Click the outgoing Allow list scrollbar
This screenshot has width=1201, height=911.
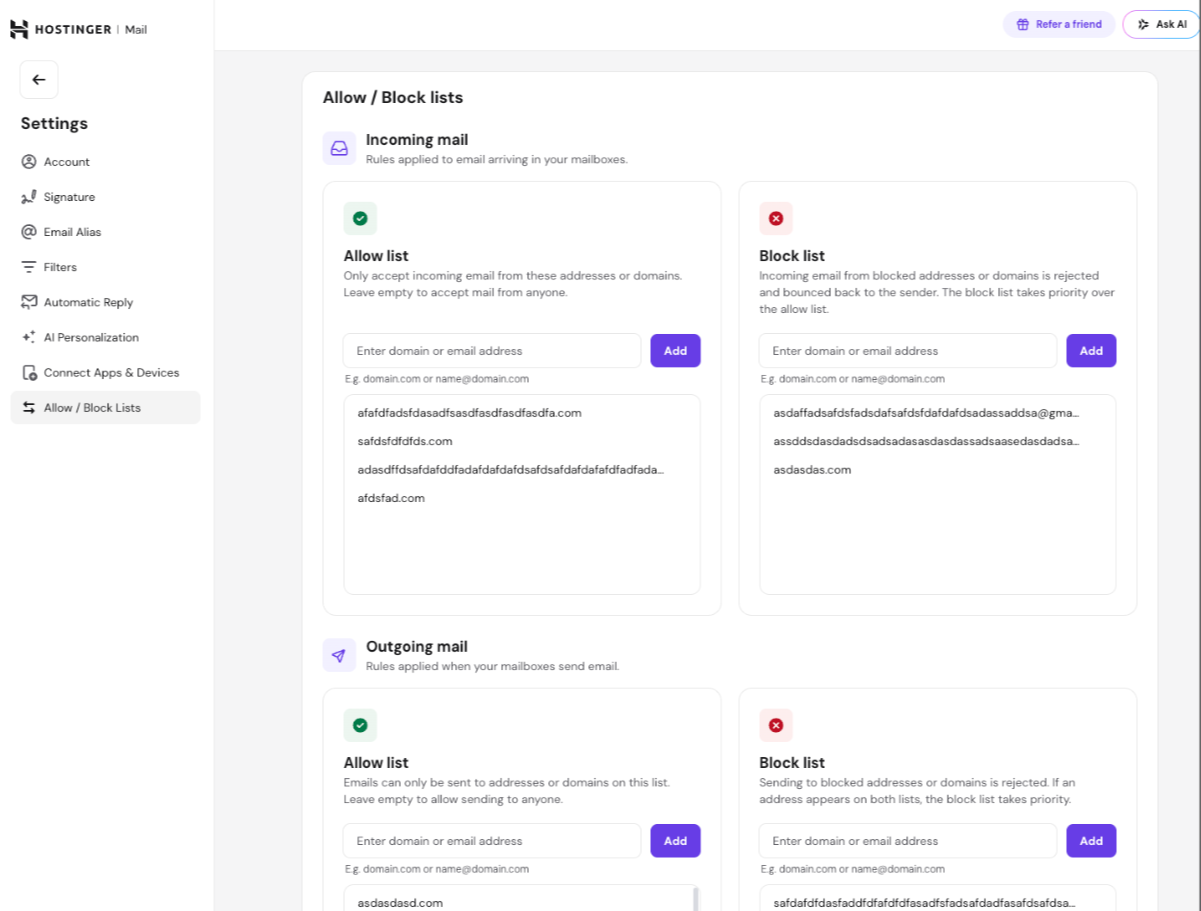coord(696,898)
